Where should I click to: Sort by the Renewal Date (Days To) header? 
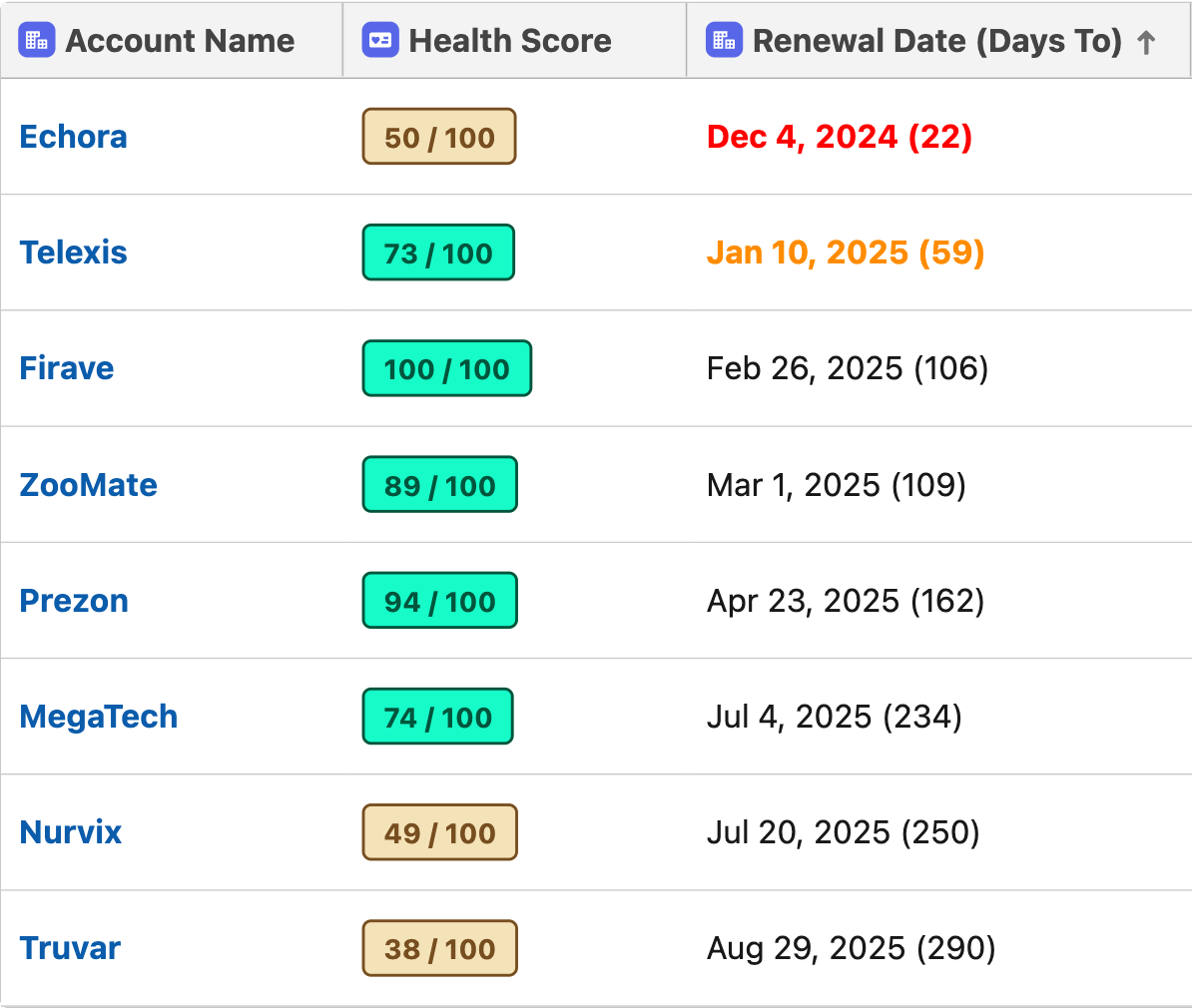[x=938, y=40]
